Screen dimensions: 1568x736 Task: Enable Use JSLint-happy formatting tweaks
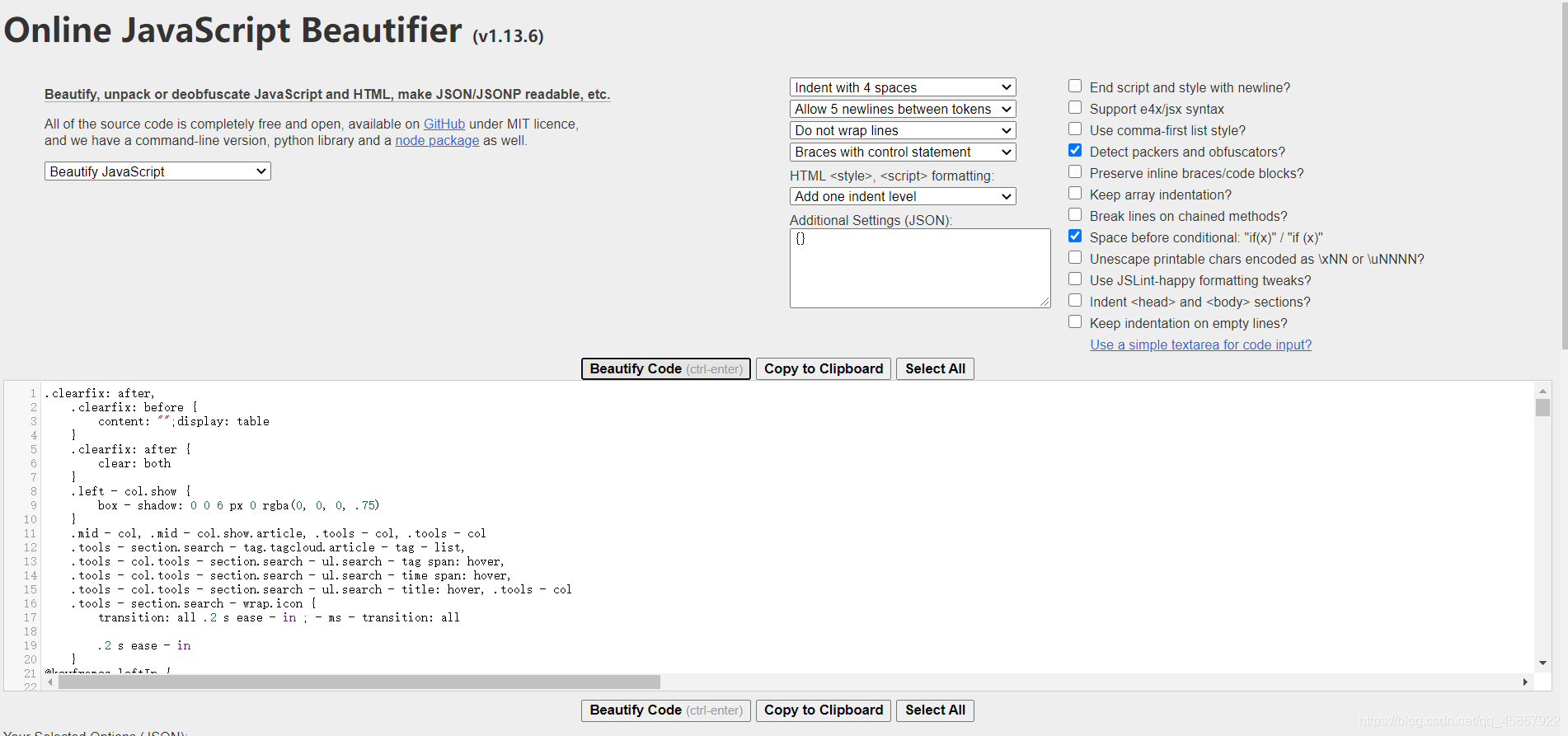(x=1075, y=279)
